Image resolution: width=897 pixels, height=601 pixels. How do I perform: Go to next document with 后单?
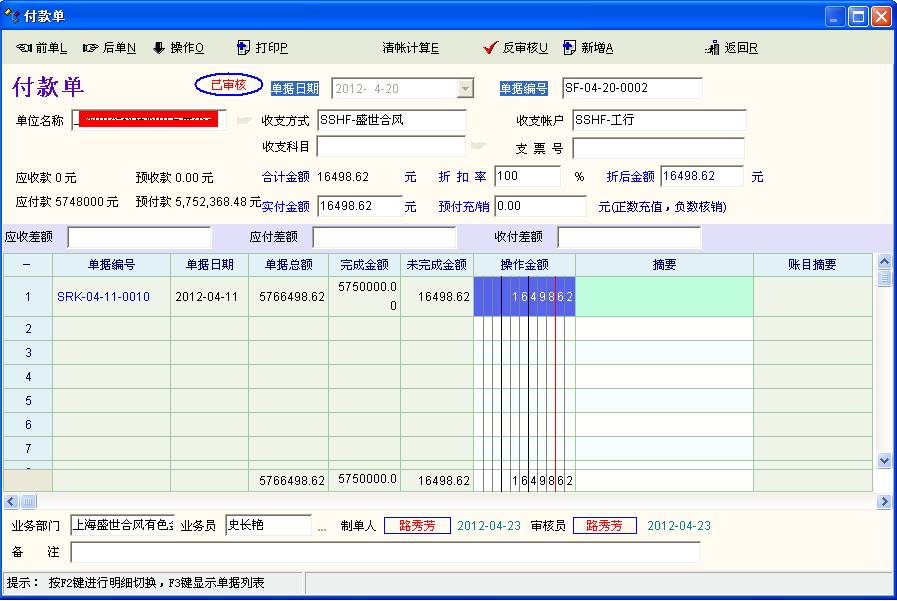(x=109, y=48)
